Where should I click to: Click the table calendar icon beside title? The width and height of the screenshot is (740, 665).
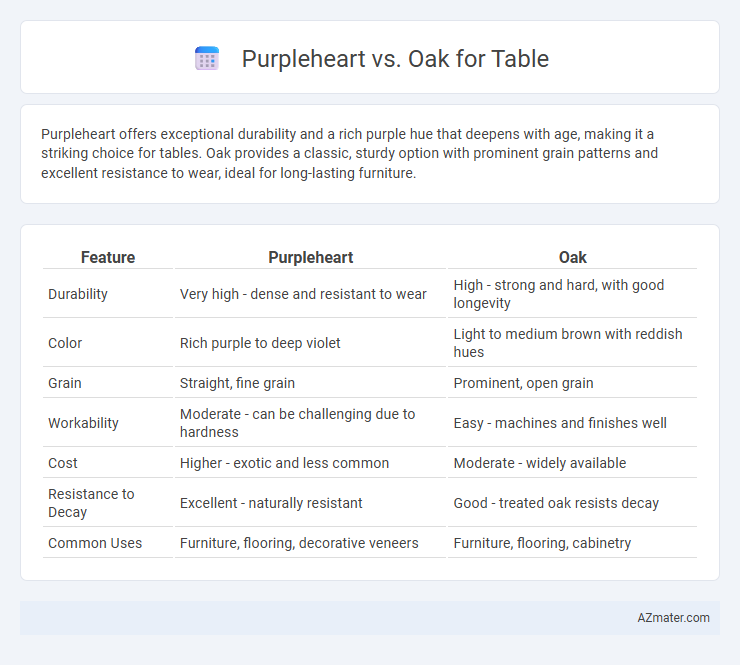point(207,59)
